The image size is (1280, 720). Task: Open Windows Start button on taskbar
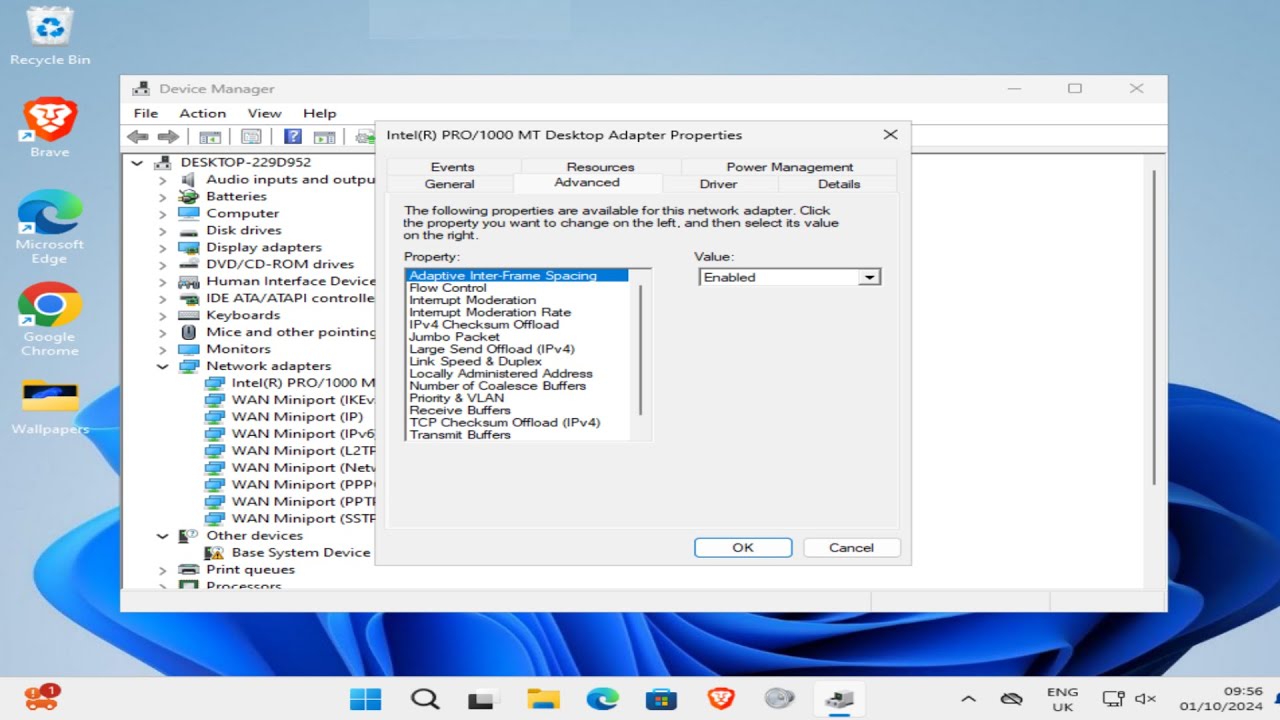(365, 699)
